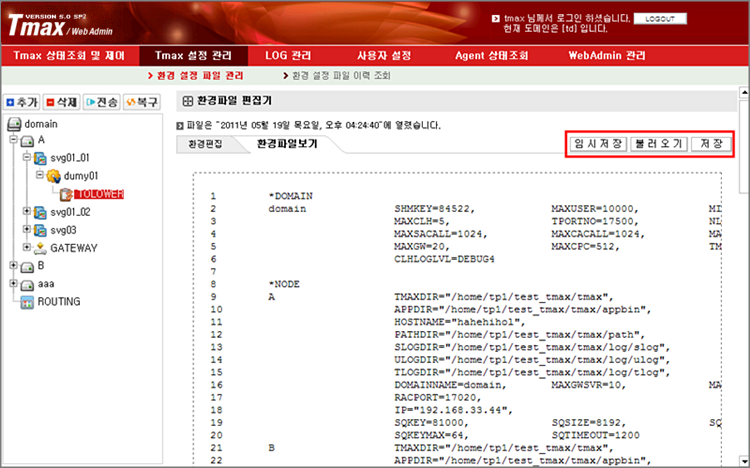Select TOLOWER tree item label
The width and height of the screenshot is (750, 468).
[x=99, y=194]
